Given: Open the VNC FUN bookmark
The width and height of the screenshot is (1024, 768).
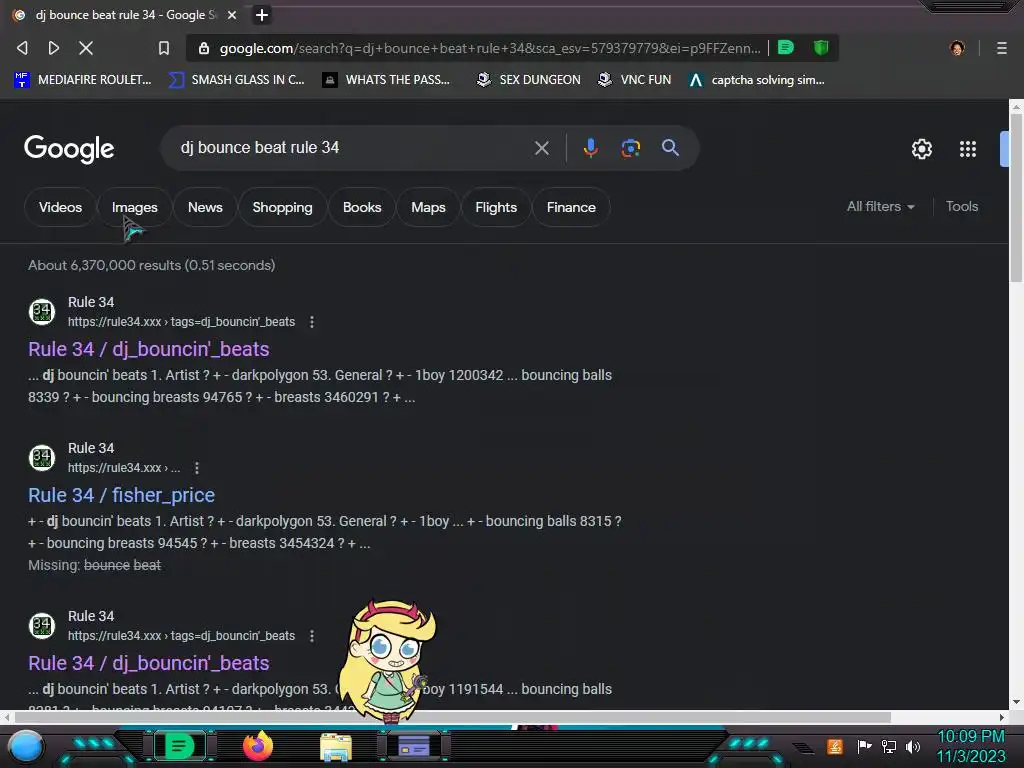Looking at the screenshot, I should pyautogui.click(x=635, y=80).
